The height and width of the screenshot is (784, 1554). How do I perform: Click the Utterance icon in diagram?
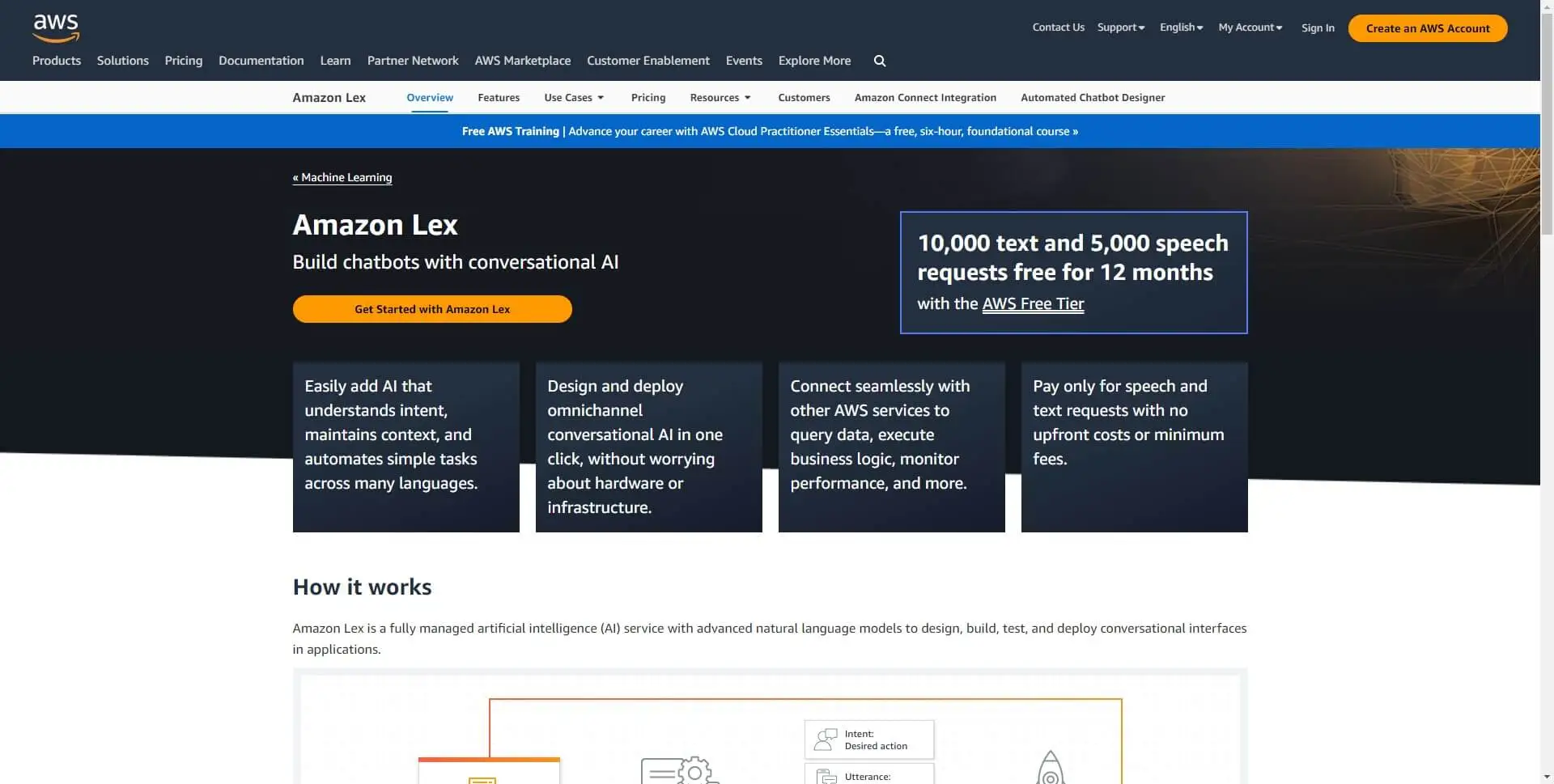pos(826,777)
